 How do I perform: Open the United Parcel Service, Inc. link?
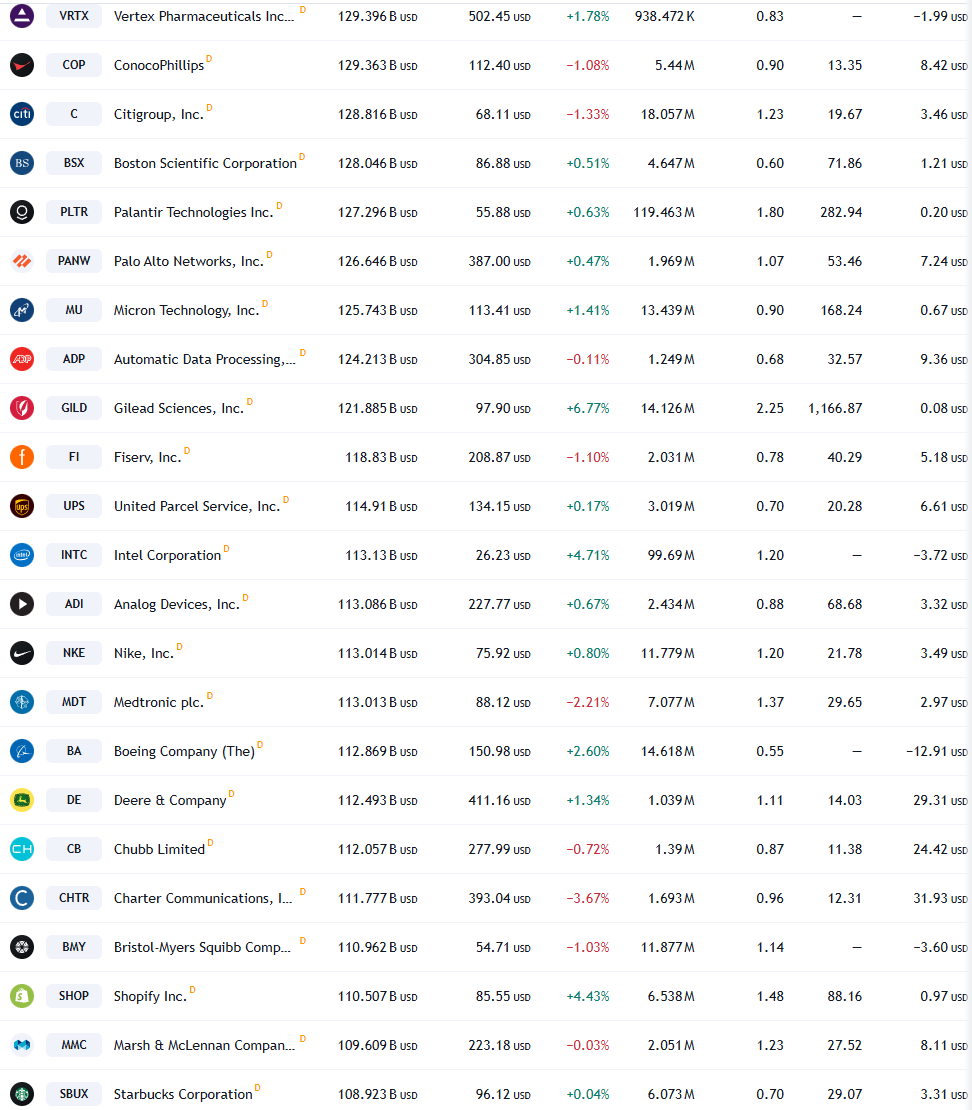click(x=197, y=506)
